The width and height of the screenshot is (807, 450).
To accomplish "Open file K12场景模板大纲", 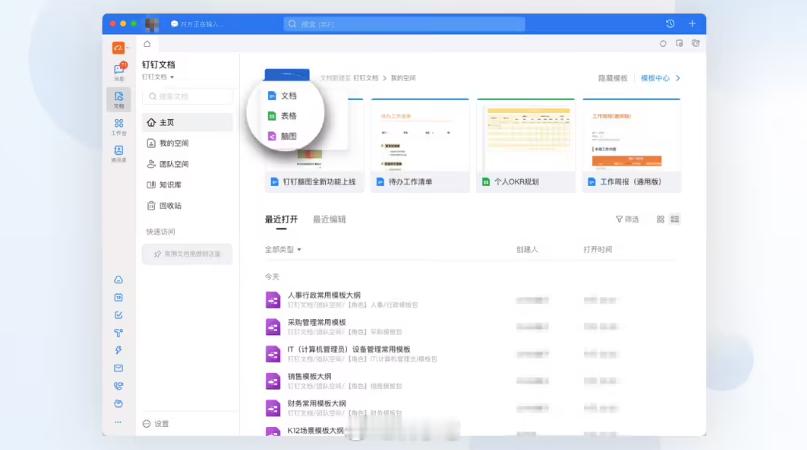I will pos(315,430).
